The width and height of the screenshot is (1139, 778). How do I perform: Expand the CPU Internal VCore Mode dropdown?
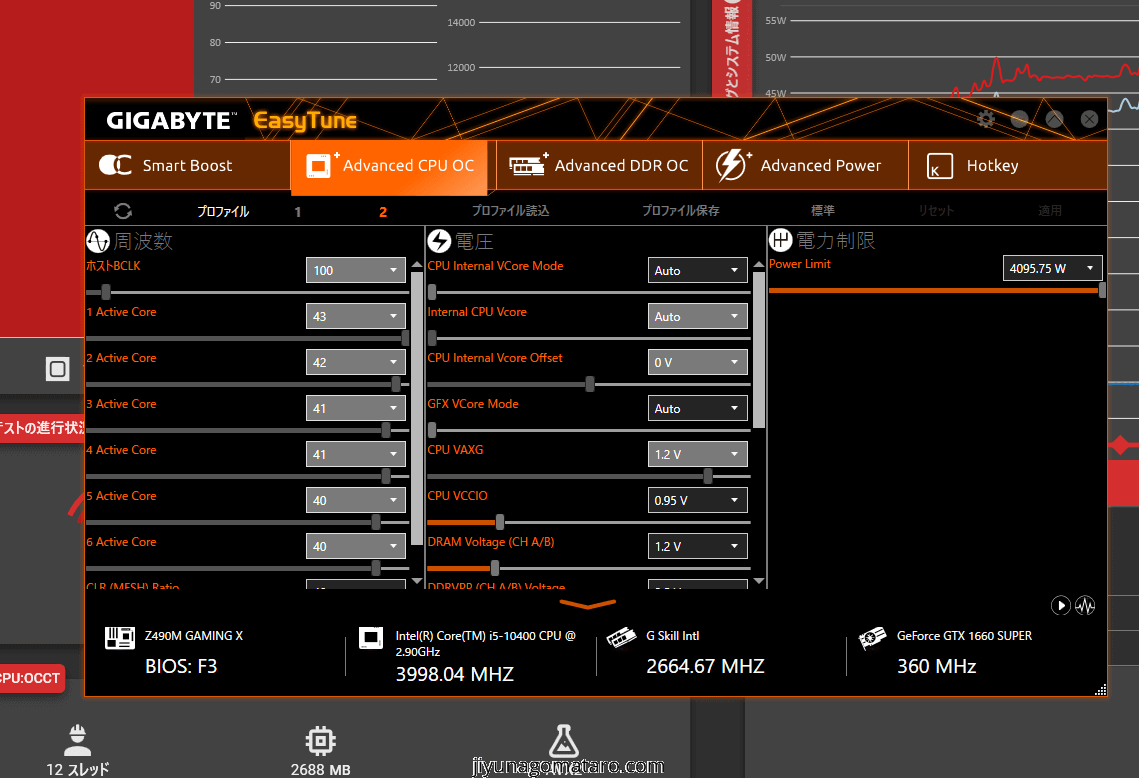[697, 270]
